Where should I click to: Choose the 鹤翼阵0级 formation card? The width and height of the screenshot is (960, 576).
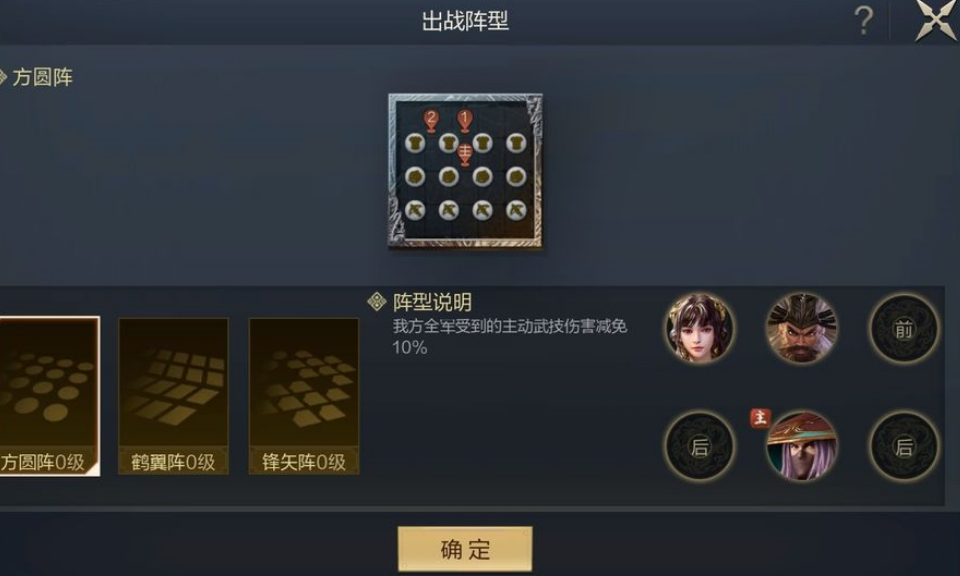(173, 395)
